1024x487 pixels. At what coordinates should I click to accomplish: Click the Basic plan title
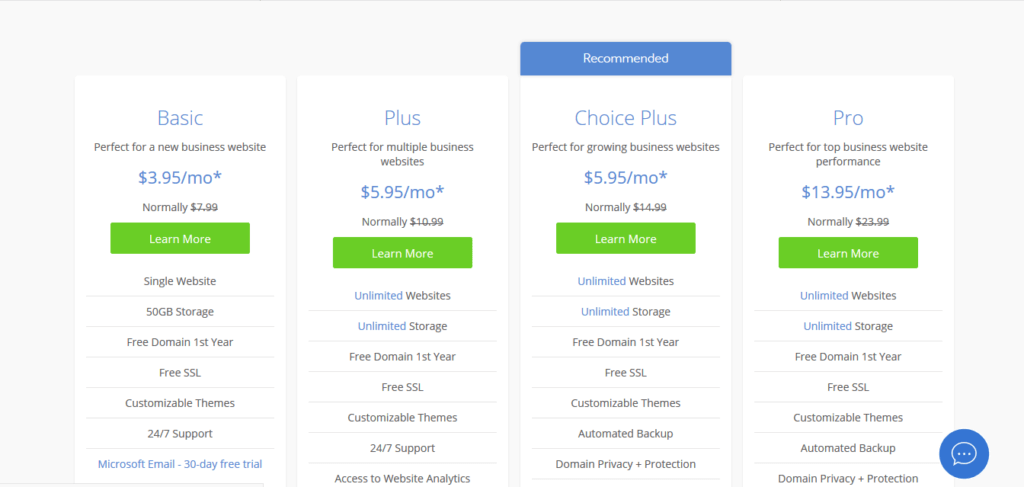180,118
